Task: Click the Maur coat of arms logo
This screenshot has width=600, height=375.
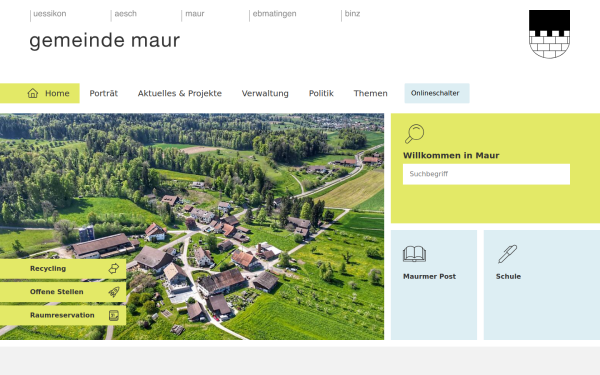Action: click(549, 34)
